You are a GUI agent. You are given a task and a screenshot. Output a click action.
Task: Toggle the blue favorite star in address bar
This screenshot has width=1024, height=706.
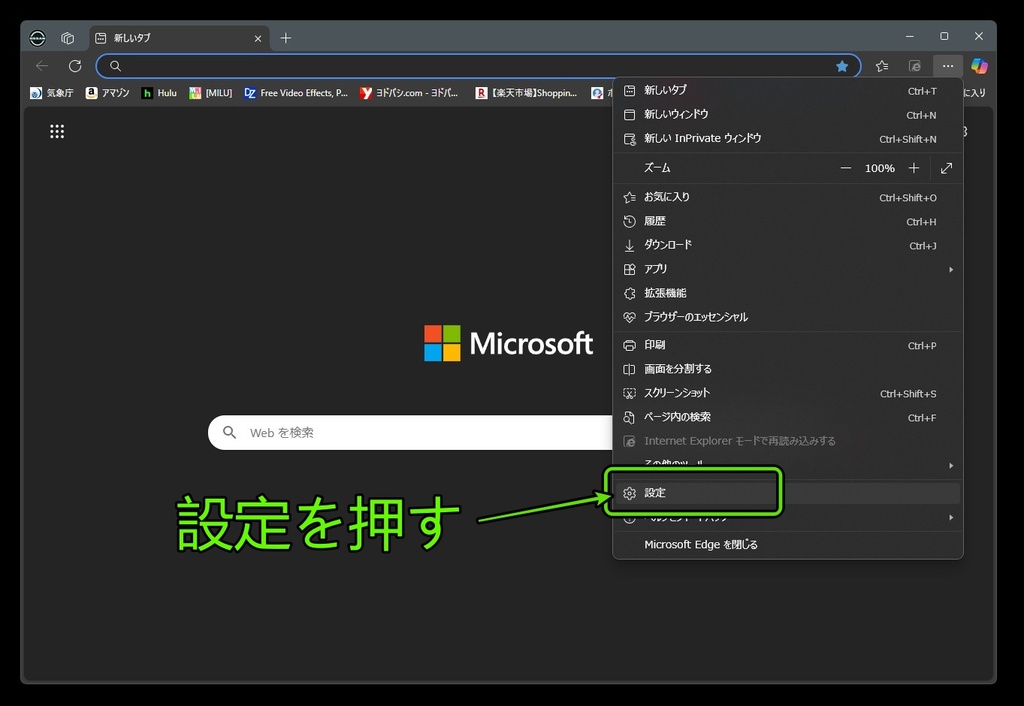[x=842, y=66]
